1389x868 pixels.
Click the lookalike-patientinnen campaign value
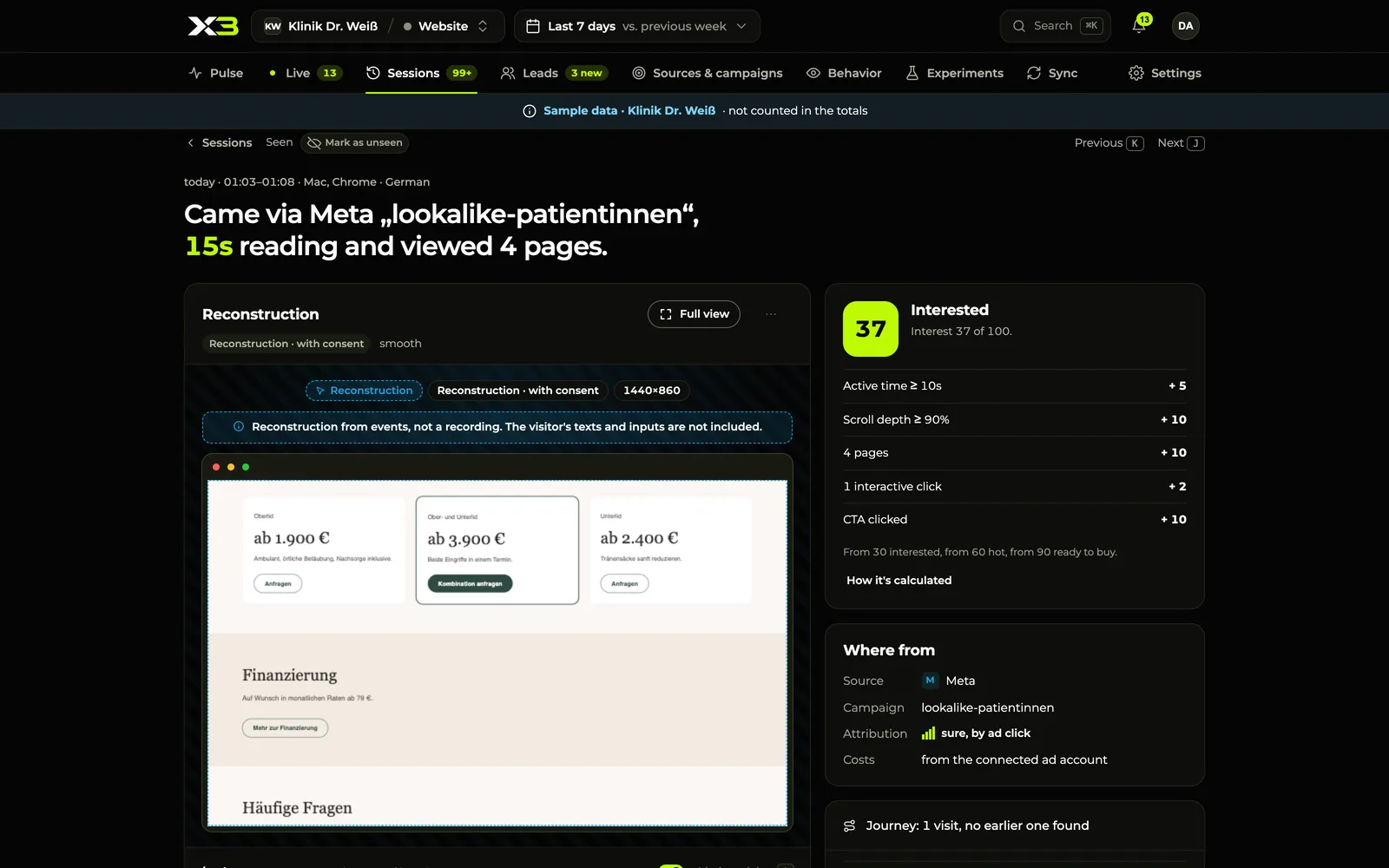tap(987, 707)
